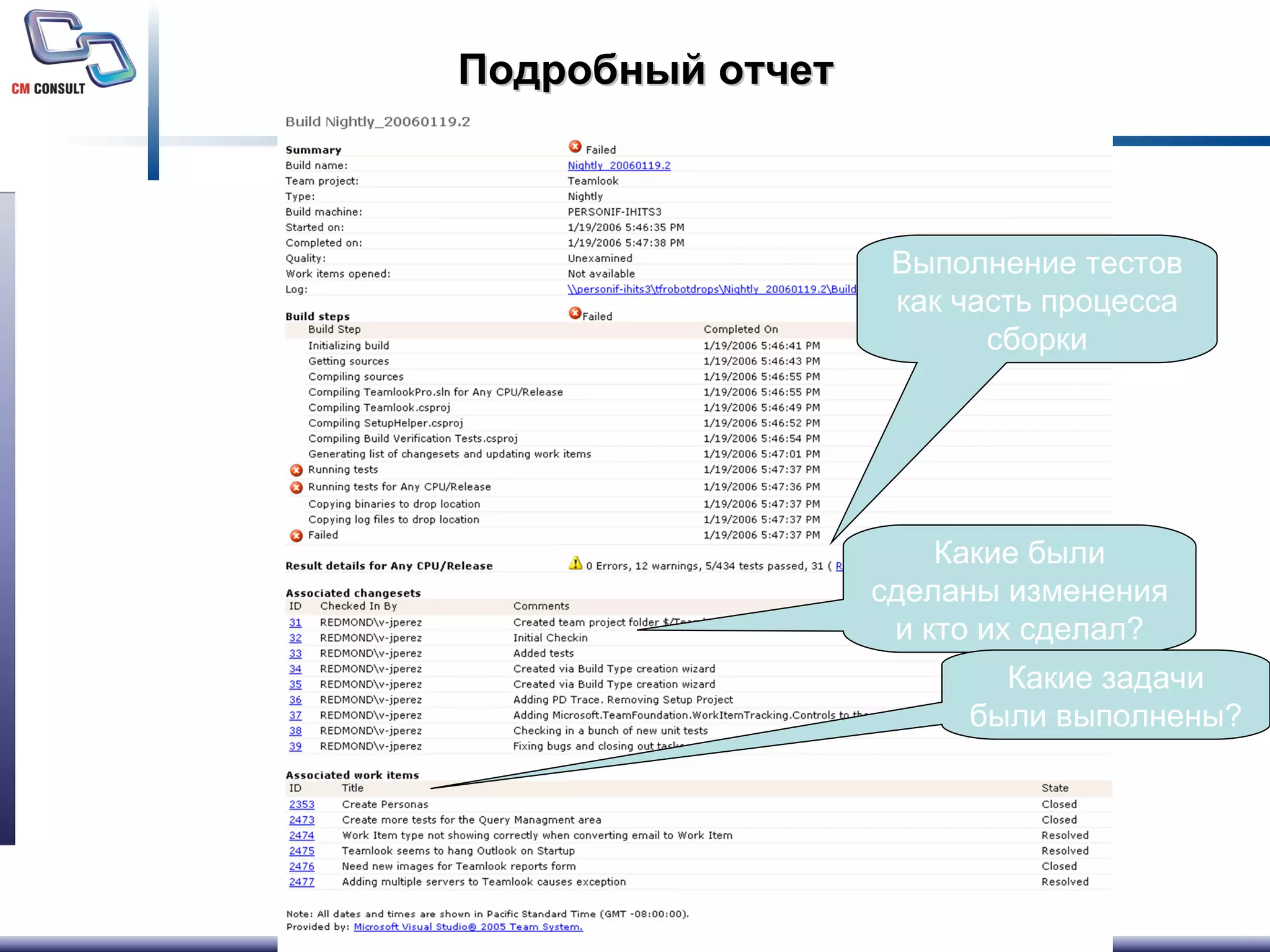1270x952 pixels.
Task: Open changeset 34 link
Action: coord(295,669)
